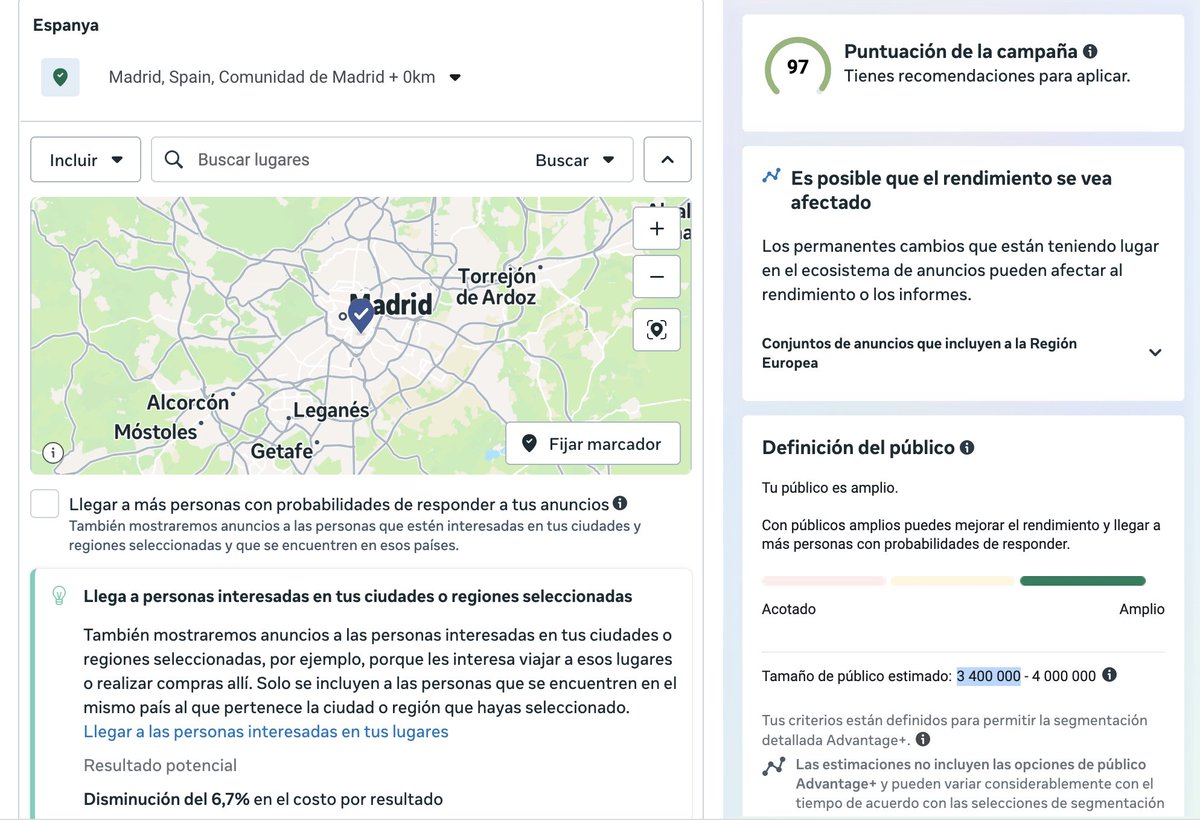The width and height of the screenshot is (1200, 820).
Task: Click the map attribution info icon
Action: [x=51, y=453]
